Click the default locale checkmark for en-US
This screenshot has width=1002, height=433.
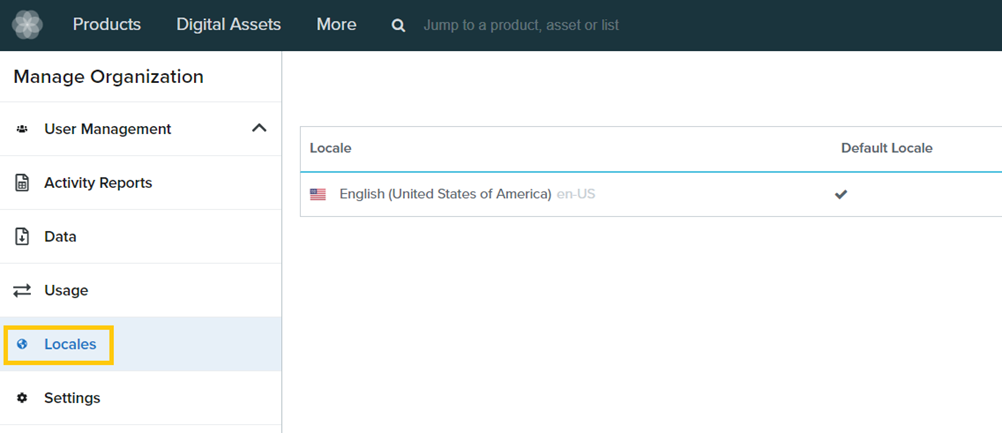[841, 194]
